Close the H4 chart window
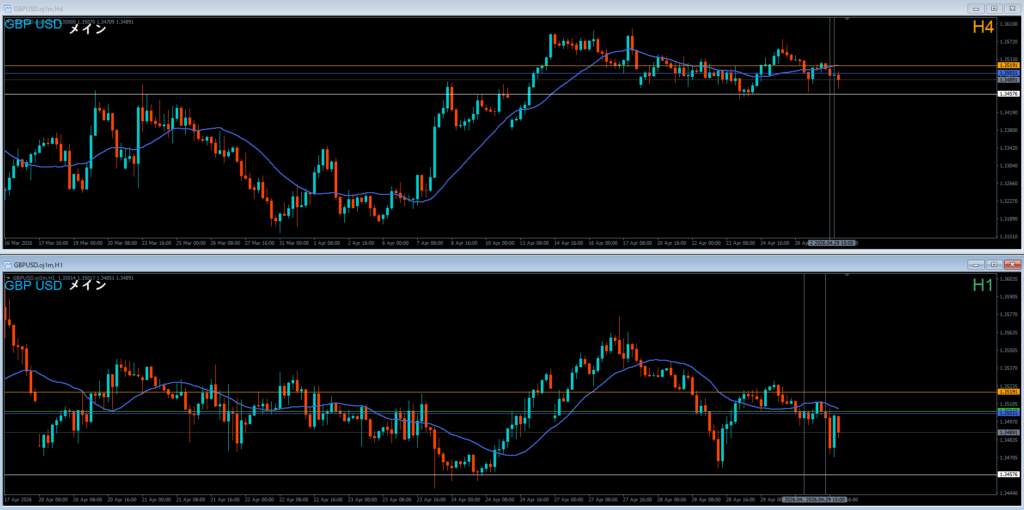1024x510 pixels. point(1012,8)
